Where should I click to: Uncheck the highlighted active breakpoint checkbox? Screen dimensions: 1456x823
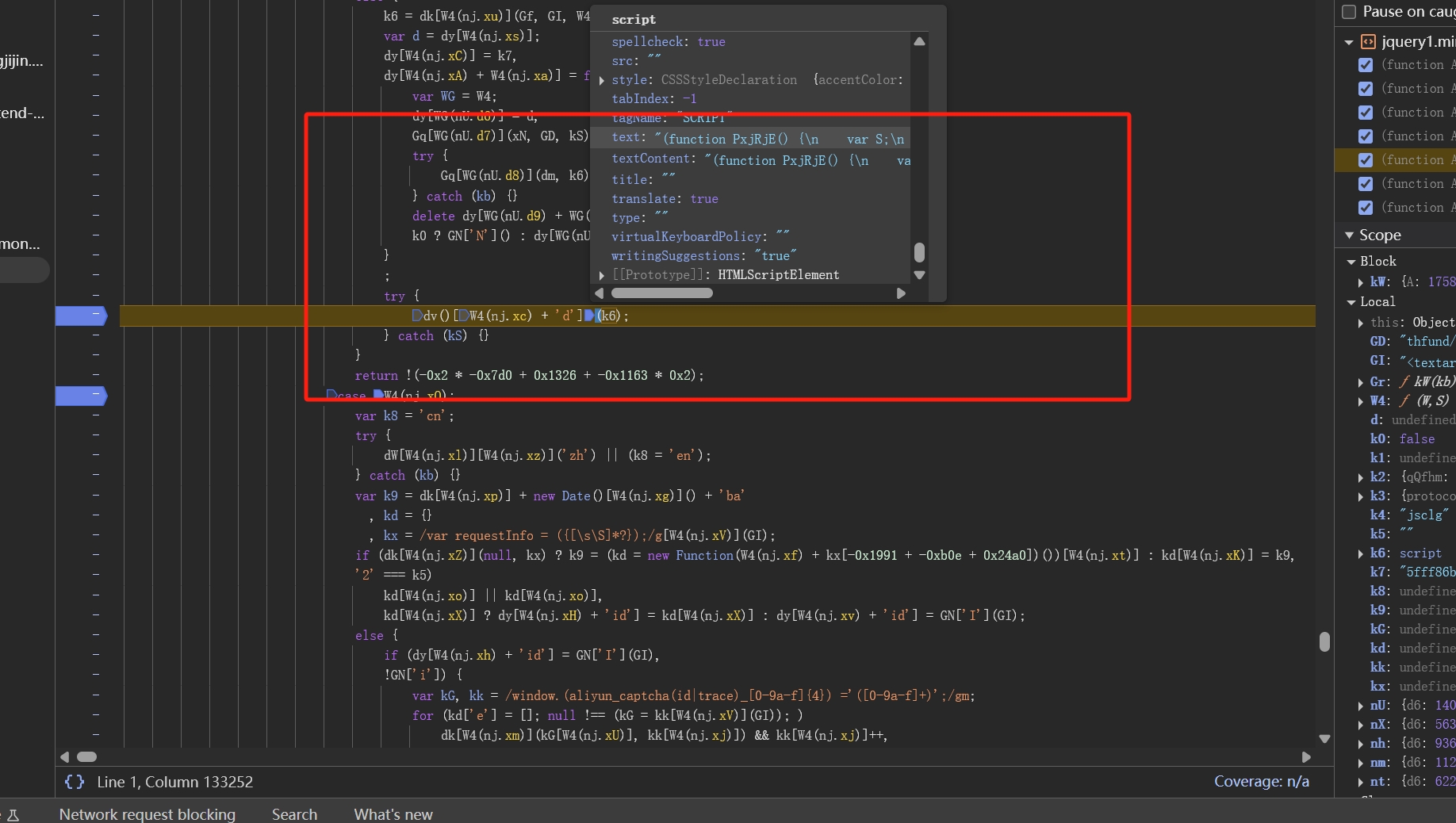click(x=1366, y=160)
